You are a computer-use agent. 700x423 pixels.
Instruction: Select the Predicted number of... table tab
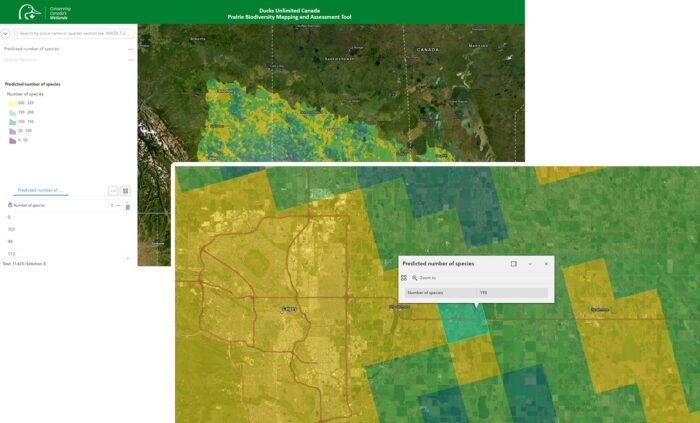point(41,189)
